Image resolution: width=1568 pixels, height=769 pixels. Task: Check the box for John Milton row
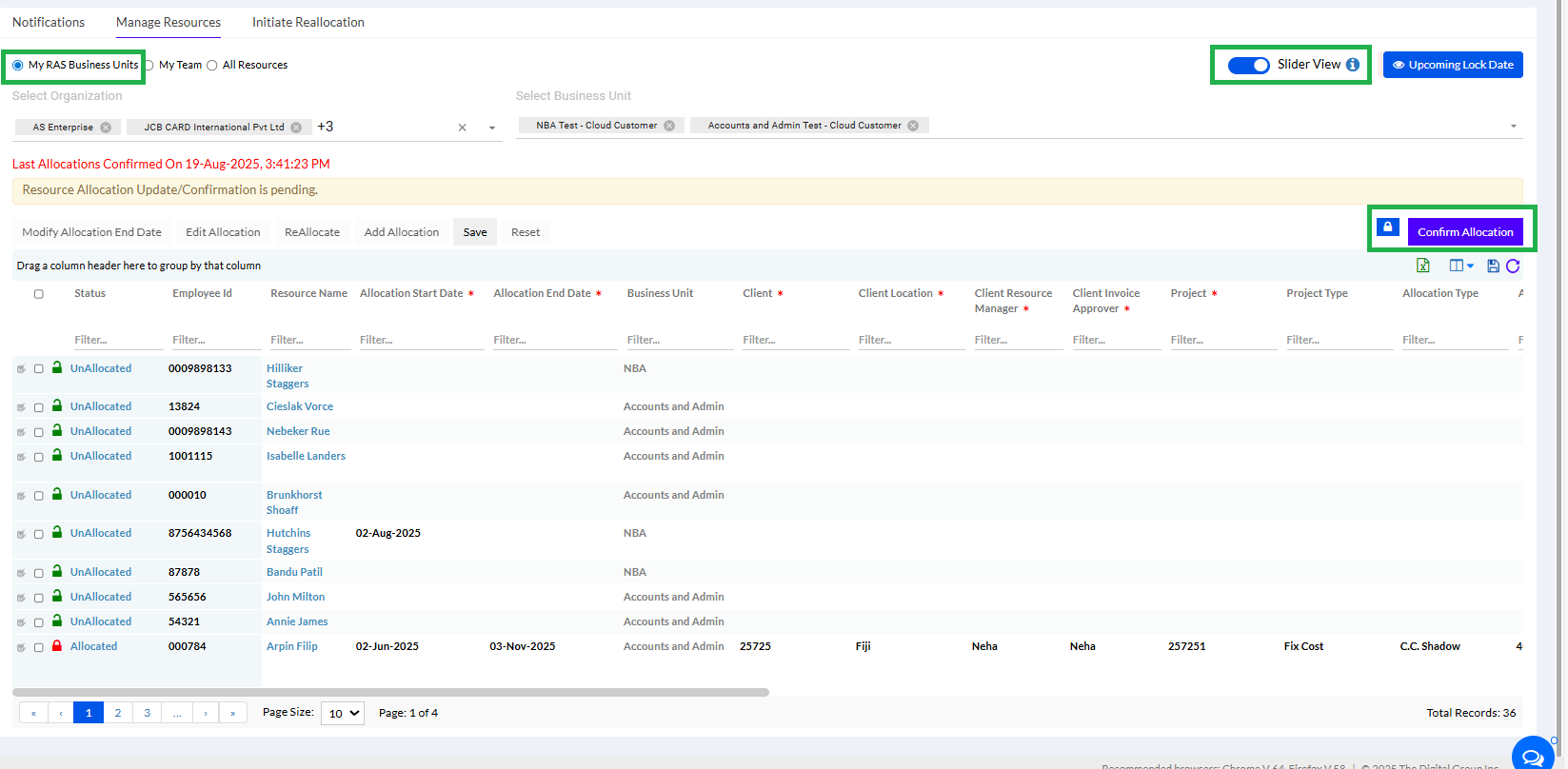coord(39,598)
